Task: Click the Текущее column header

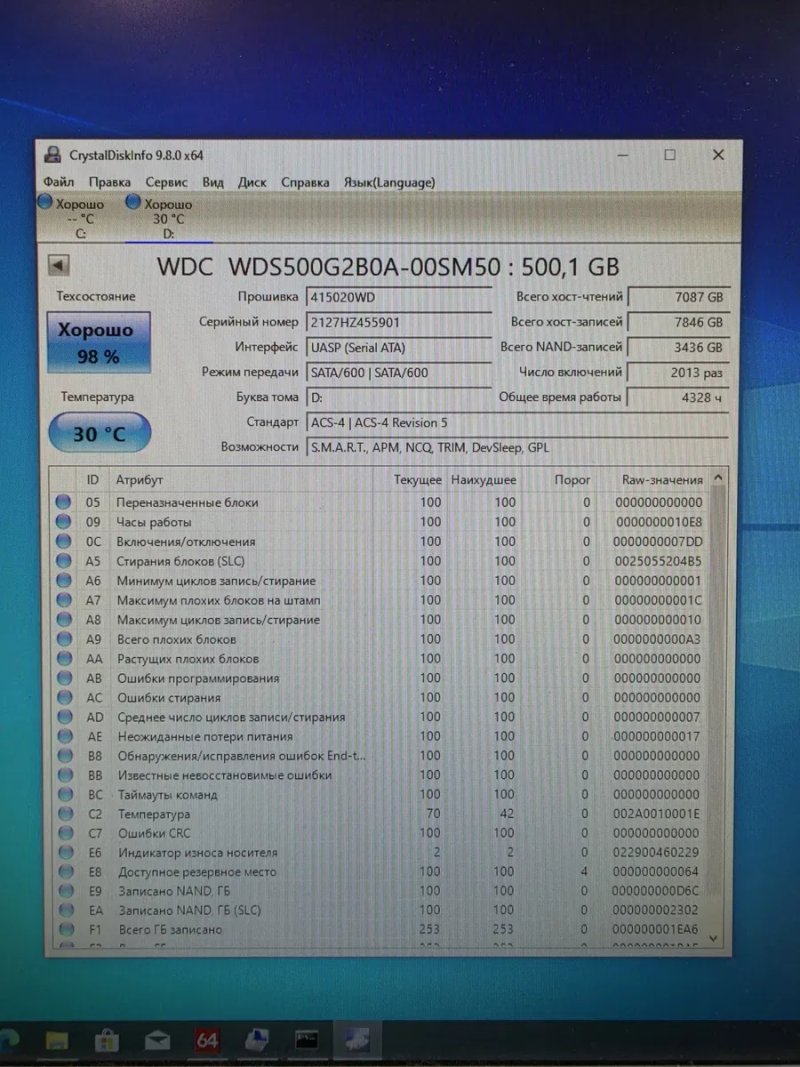Action: pyautogui.click(x=418, y=480)
